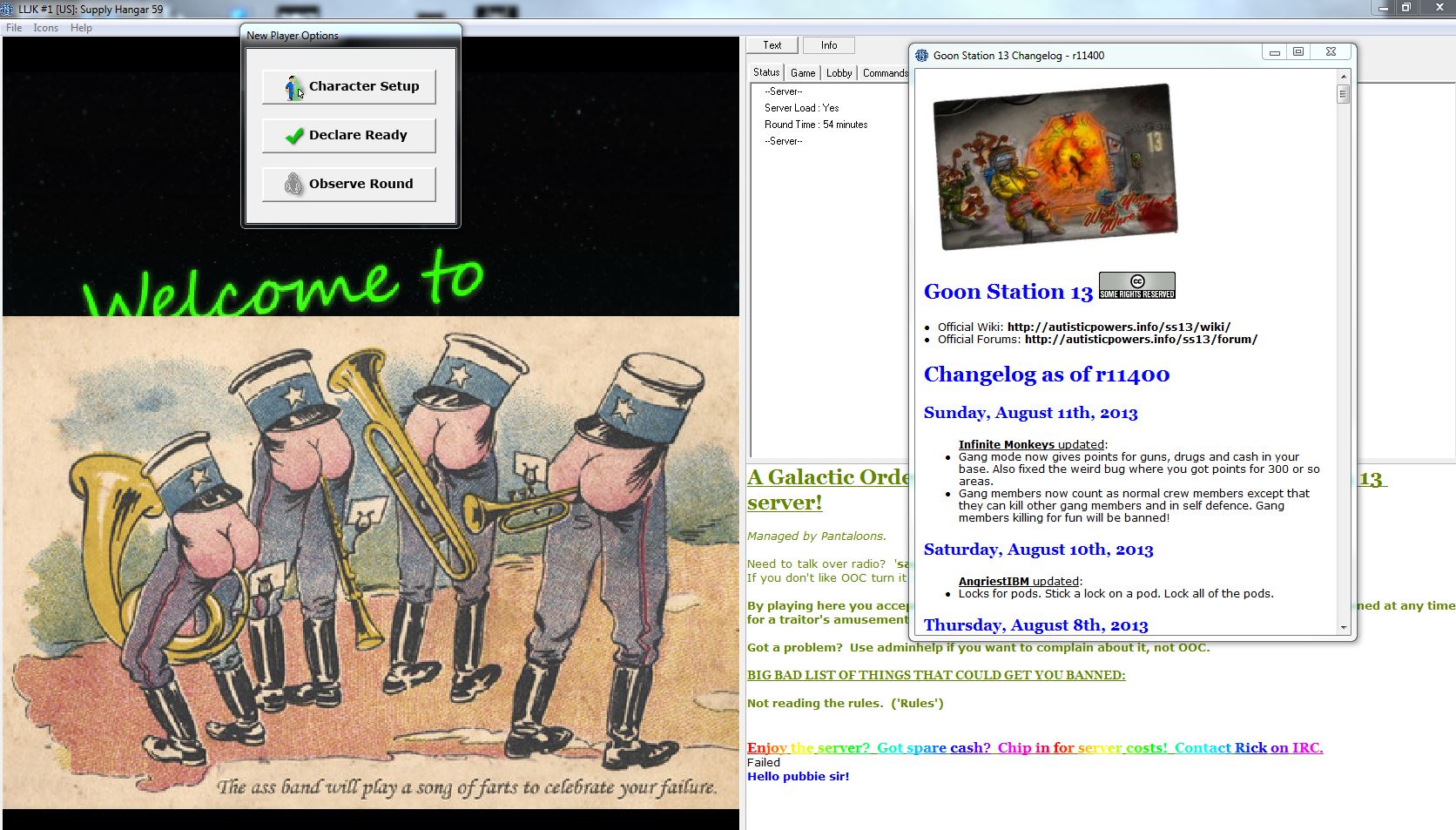Click the Declare Ready button
Viewport: 1456px width, 830px height.
click(349, 135)
